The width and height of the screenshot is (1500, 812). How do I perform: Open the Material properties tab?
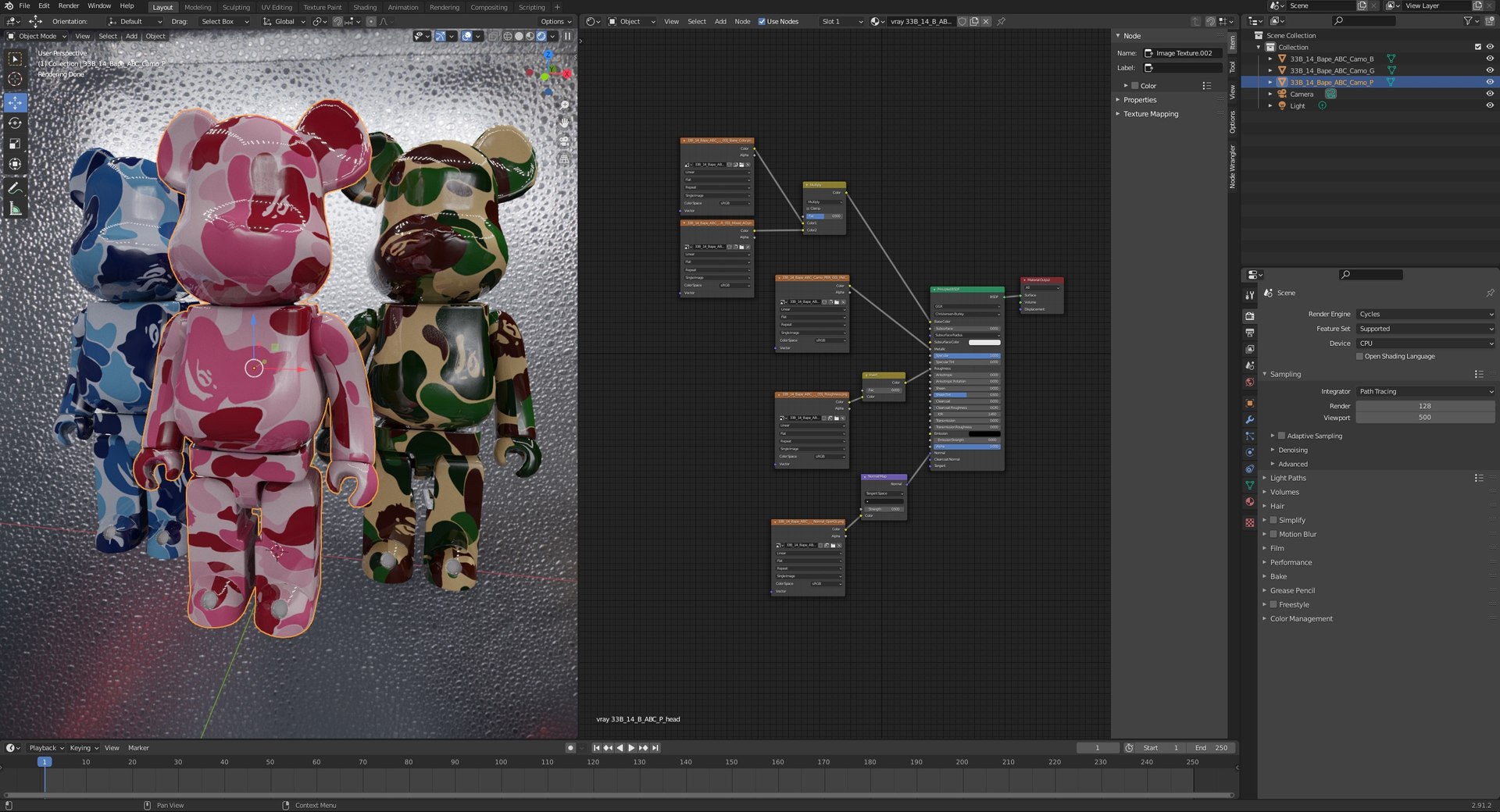(1250, 501)
